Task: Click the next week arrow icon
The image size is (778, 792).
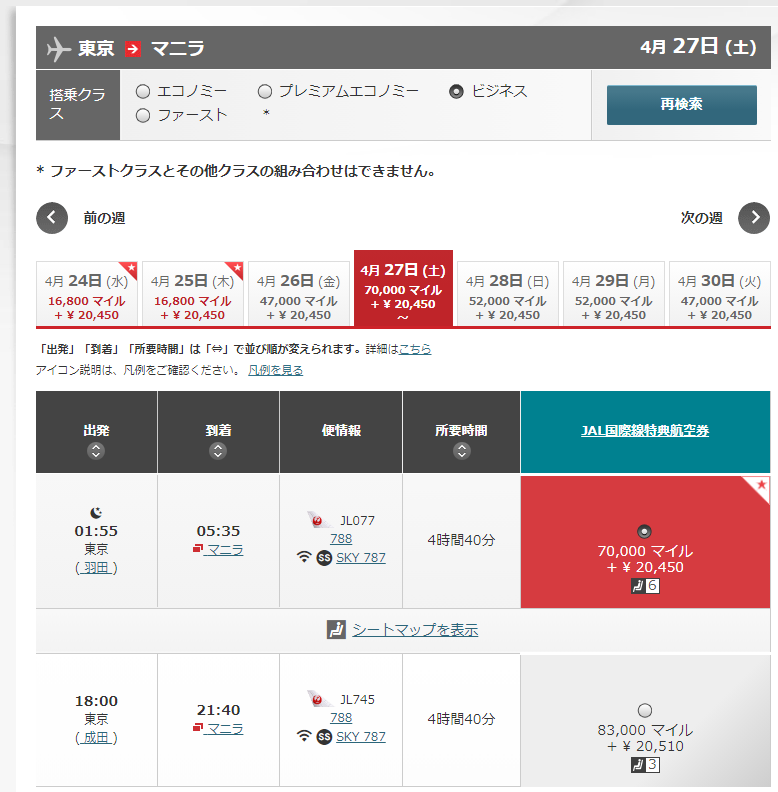Action: tap(754, 218)
